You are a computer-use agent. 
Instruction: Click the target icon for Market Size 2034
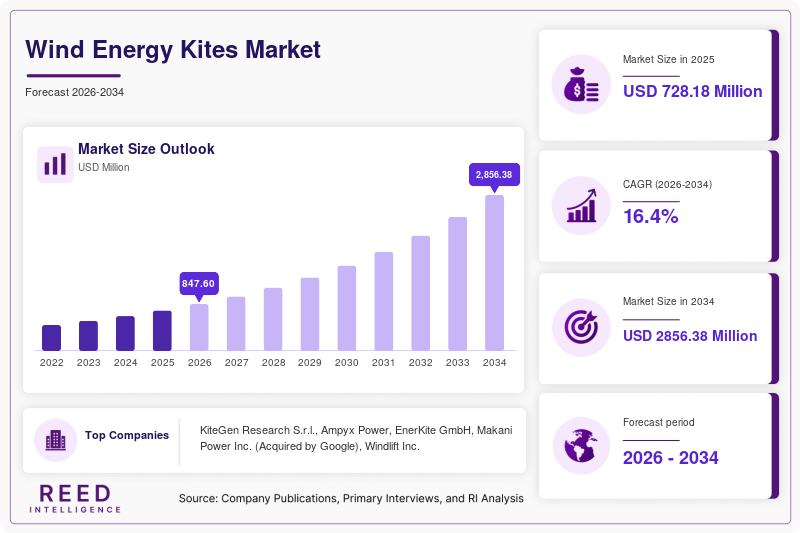coord(581,327)
